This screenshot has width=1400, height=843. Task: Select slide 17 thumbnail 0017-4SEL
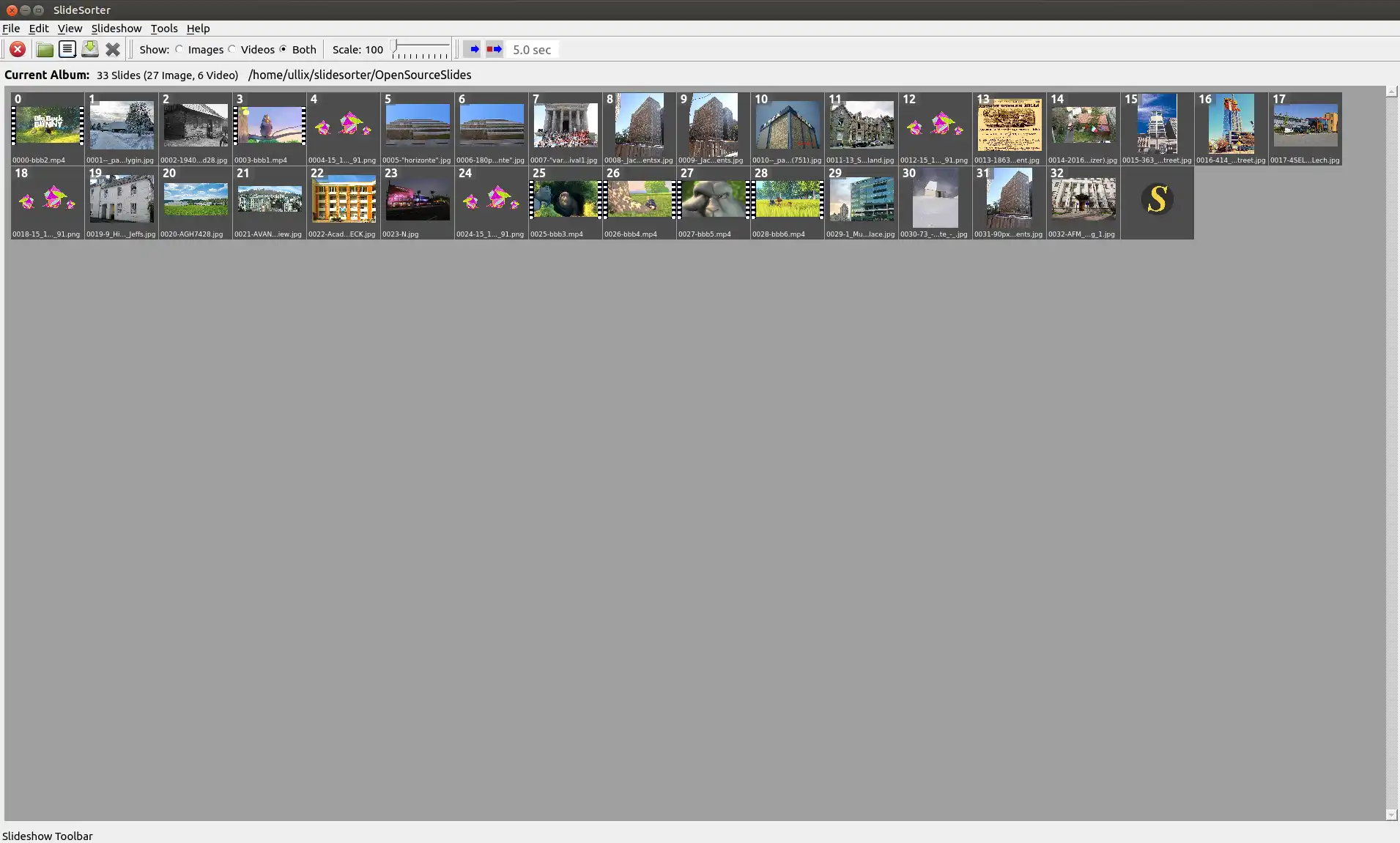[x=1305, y=128]
